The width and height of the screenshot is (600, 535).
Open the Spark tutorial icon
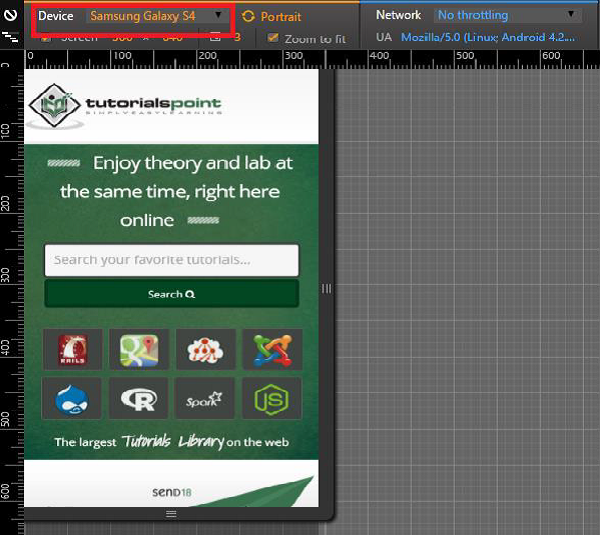204,398
